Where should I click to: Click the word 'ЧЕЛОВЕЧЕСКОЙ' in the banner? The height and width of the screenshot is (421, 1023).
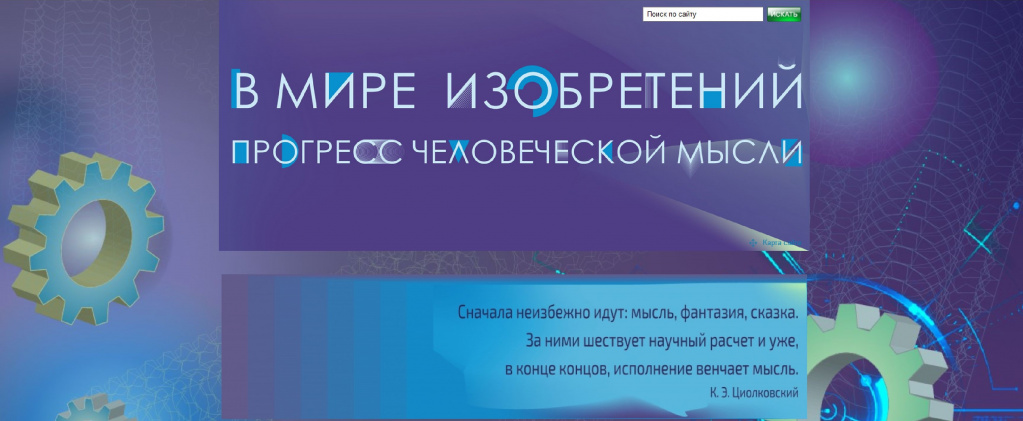coord(539,152)
